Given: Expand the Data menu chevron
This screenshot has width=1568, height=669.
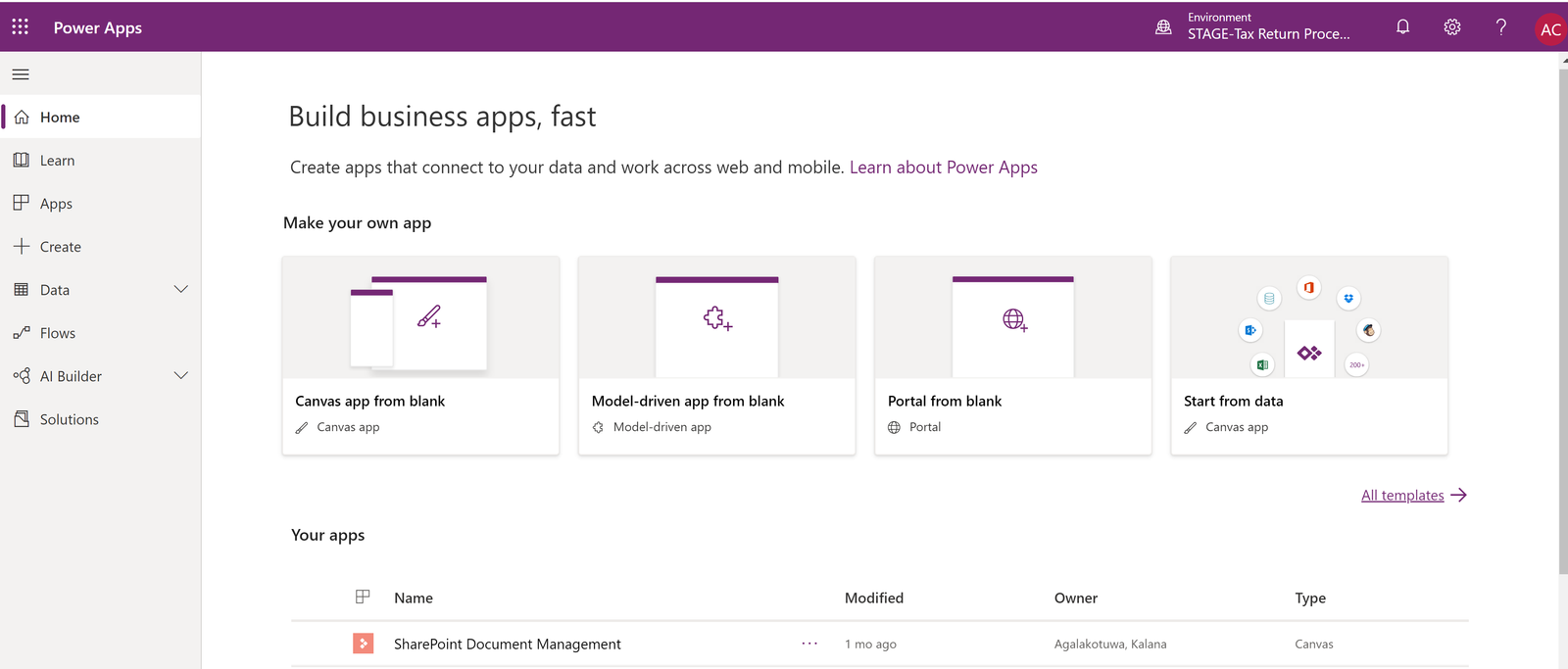Looking at the screenshot, I should point(180,290).
